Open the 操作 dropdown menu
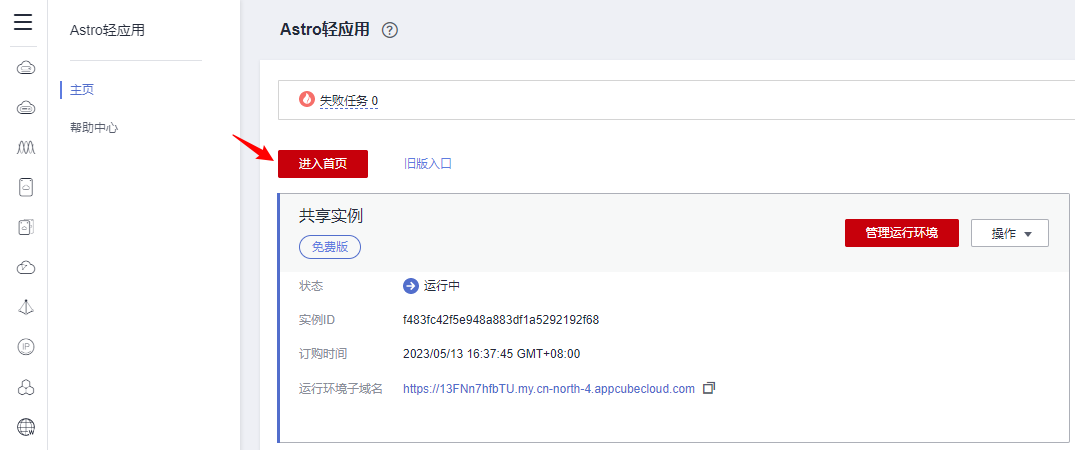Viewport: 1075px width, 450px height. tap(1010, 233)
